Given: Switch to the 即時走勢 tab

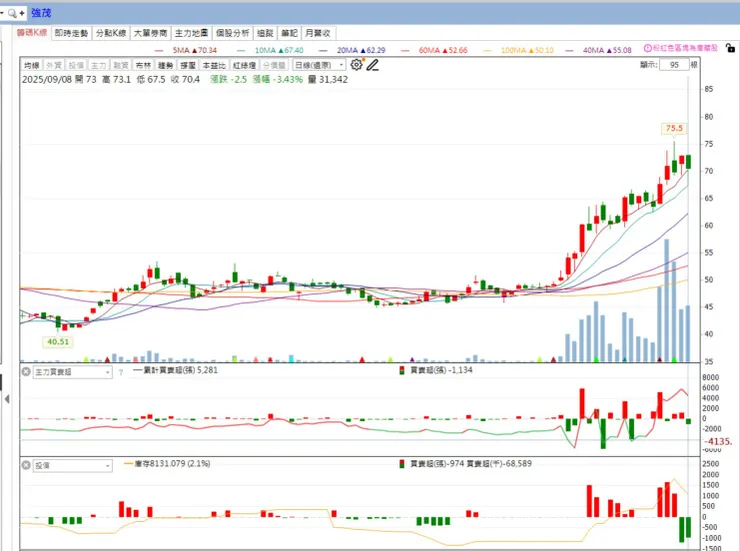Looking at the screenshot, I should tap(71, 33).
